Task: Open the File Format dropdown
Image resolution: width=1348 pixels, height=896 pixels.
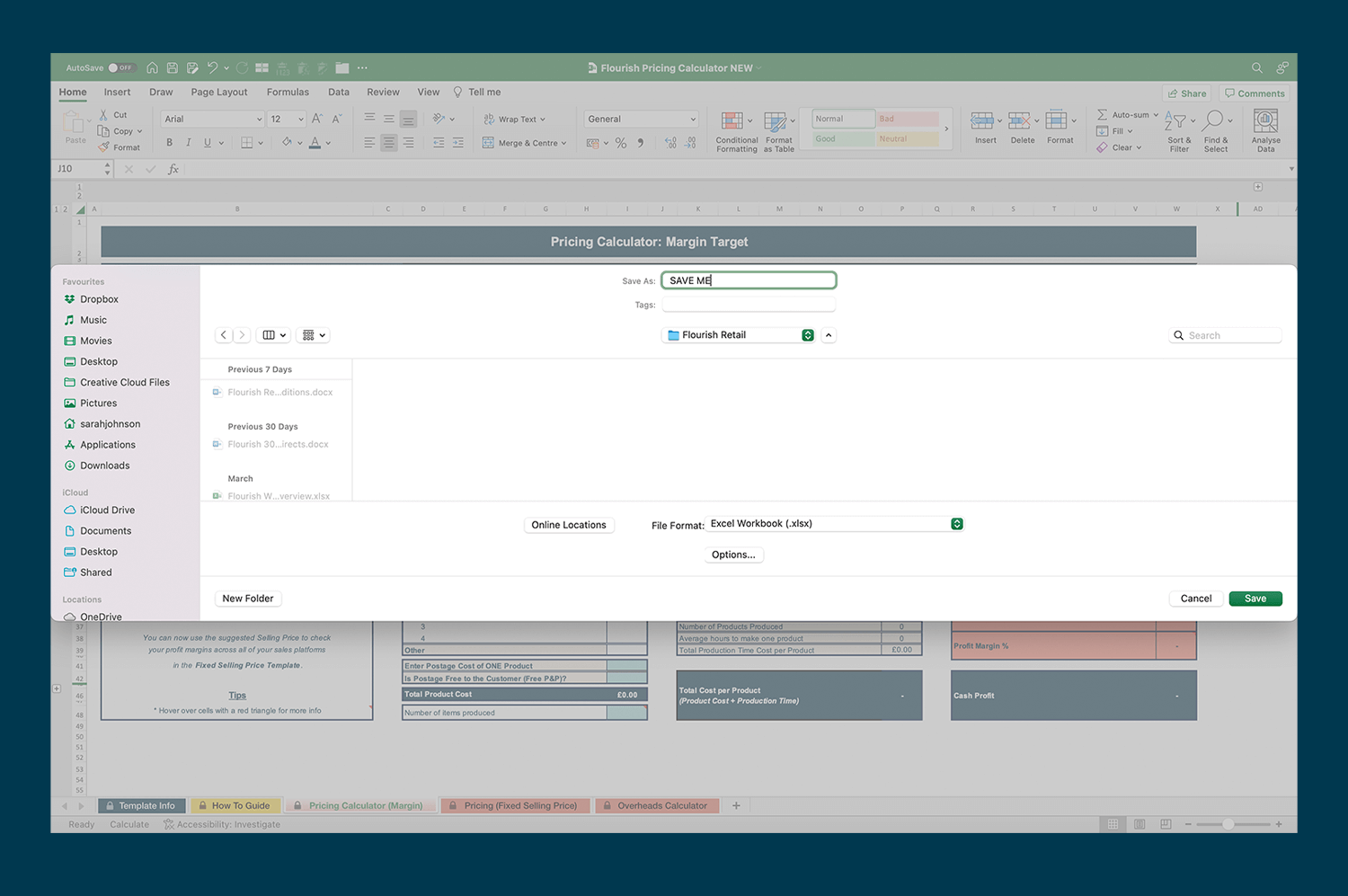Action: tap(955, 523)
